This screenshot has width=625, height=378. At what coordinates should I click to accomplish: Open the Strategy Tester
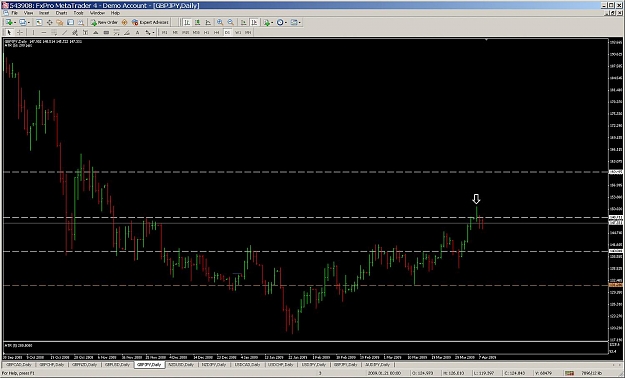(81, 22)
